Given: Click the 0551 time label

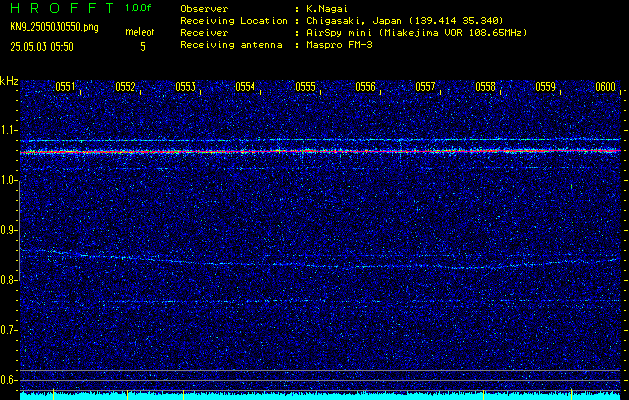Looking at the screenshot, I should tap(65, 87).
